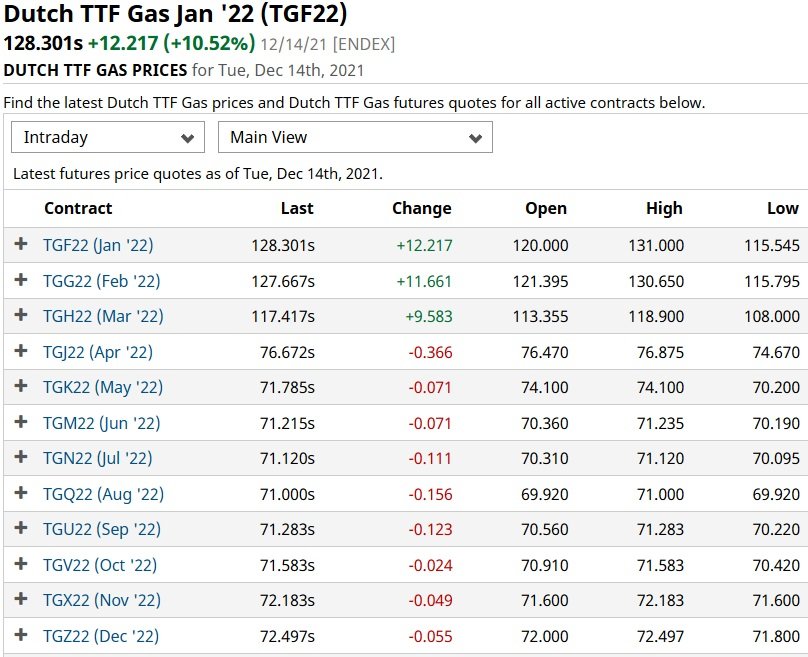Open the TGN22 (Jul '22) contract link
The width and height of the screenshot is (808, 657).
coord(97,459)
